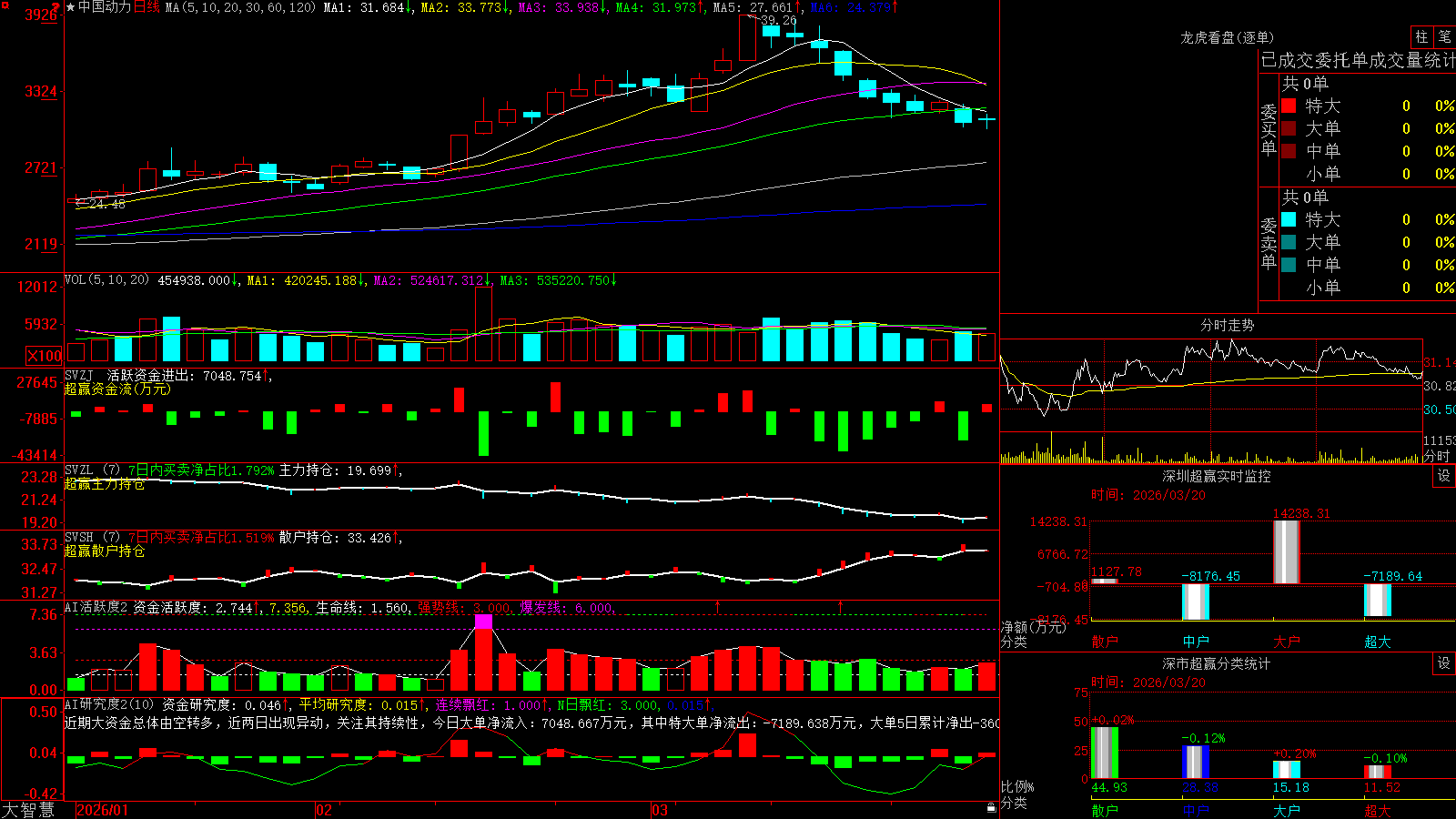Click the 委卖单 vertical label
Viewport: 1456px width, 819px height.
pos(1269,243)
